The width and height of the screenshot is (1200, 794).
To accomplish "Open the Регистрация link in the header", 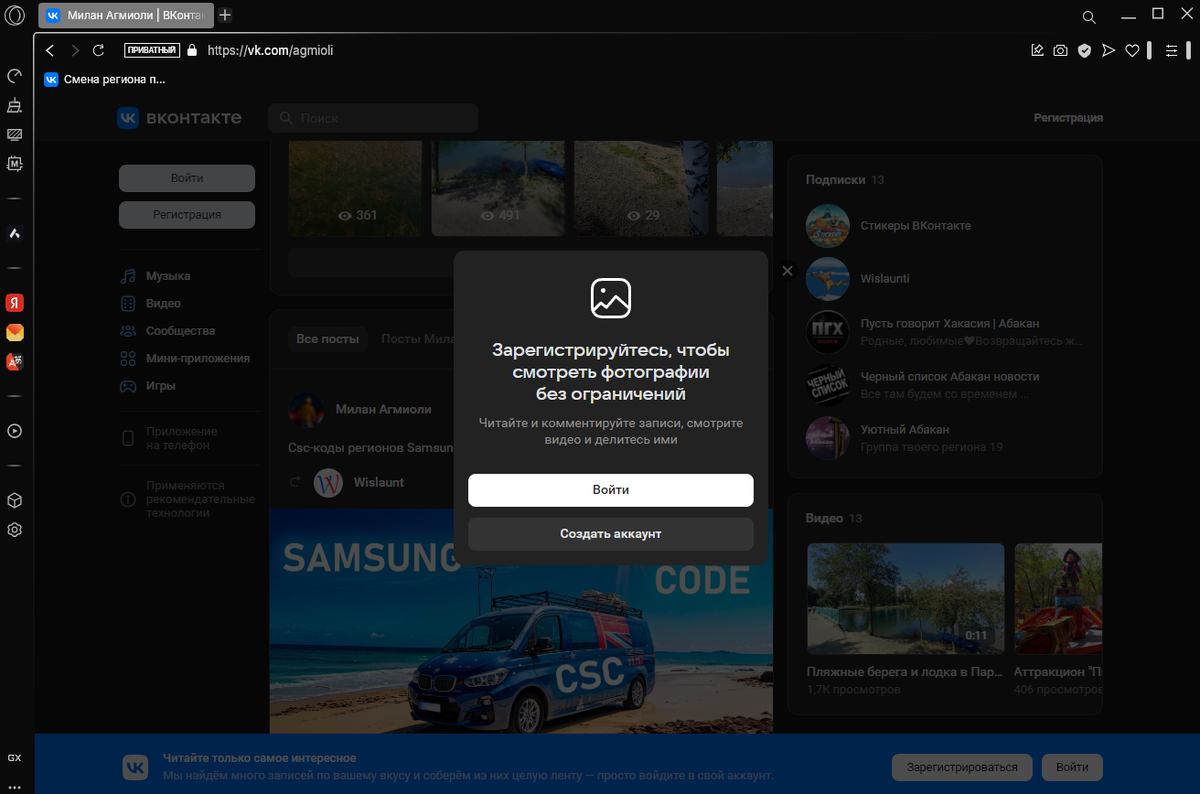I will coord(1068,118).
